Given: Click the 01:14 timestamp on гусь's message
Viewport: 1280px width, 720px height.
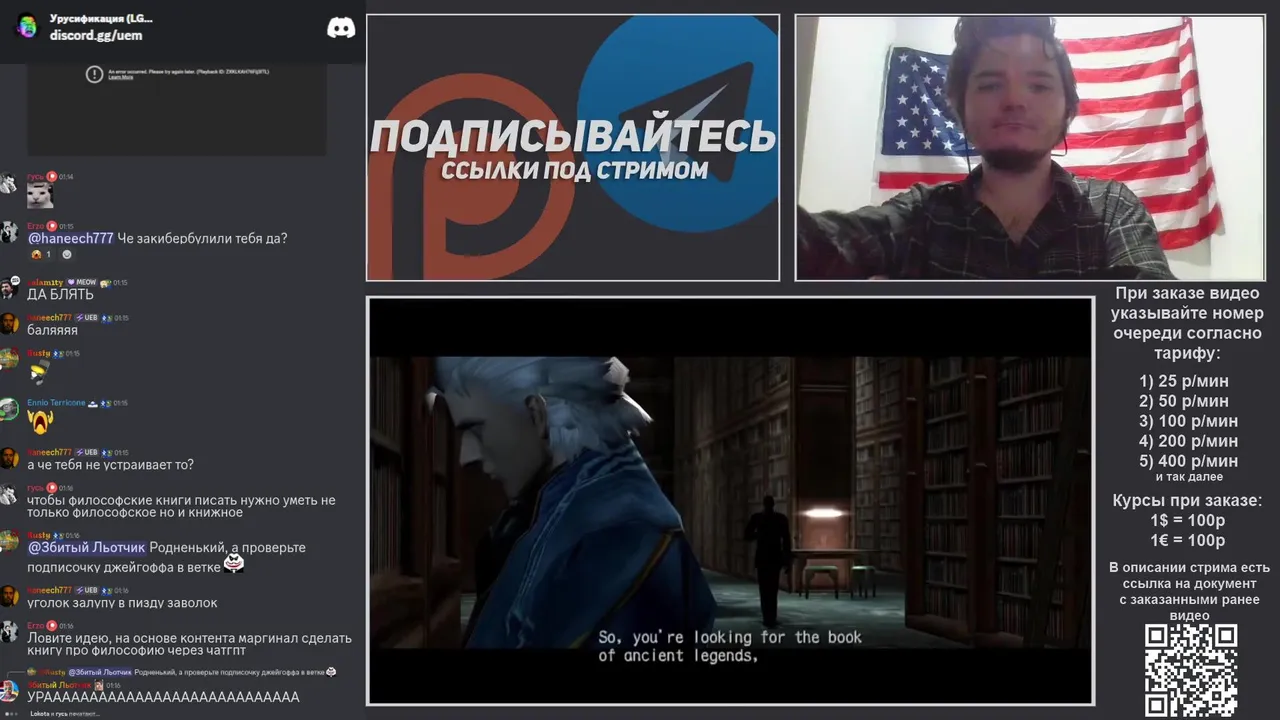Looking at the screenshot, I should (66, 177).
